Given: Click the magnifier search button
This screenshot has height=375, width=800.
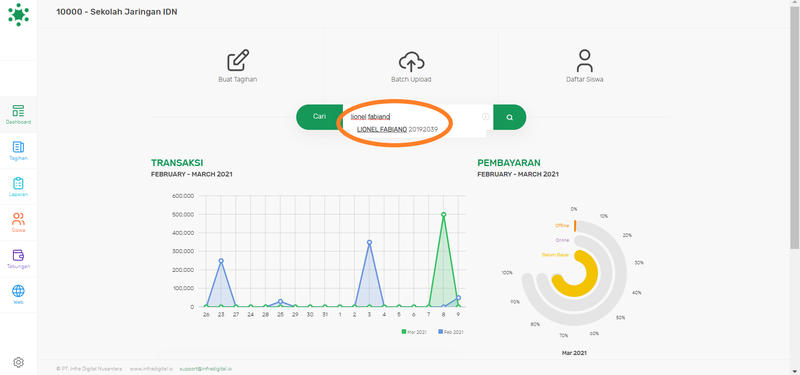Looking at the screenshot, I should (509, 117).
